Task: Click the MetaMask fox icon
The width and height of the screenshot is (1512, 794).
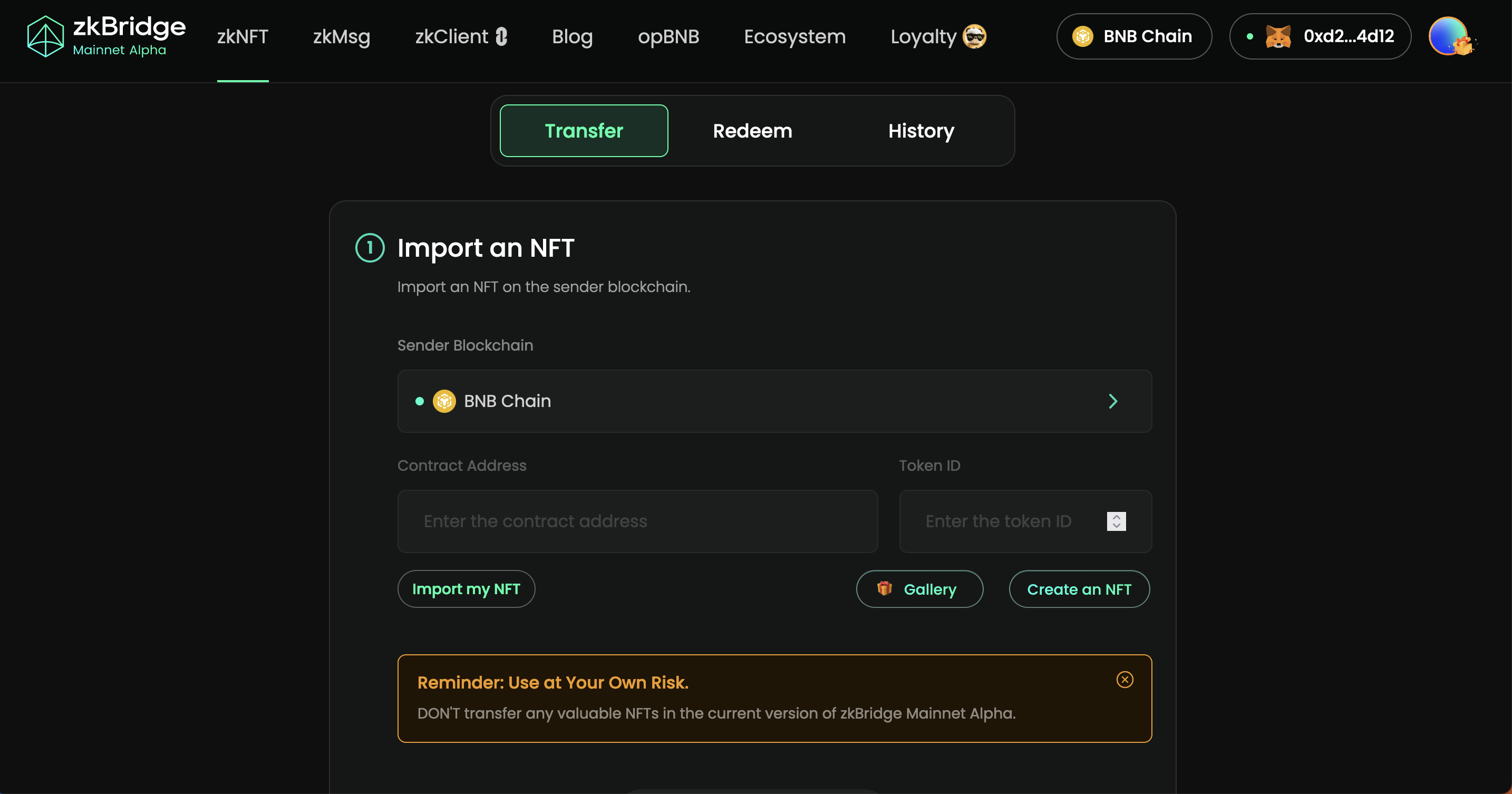Action: (1278, 36)
